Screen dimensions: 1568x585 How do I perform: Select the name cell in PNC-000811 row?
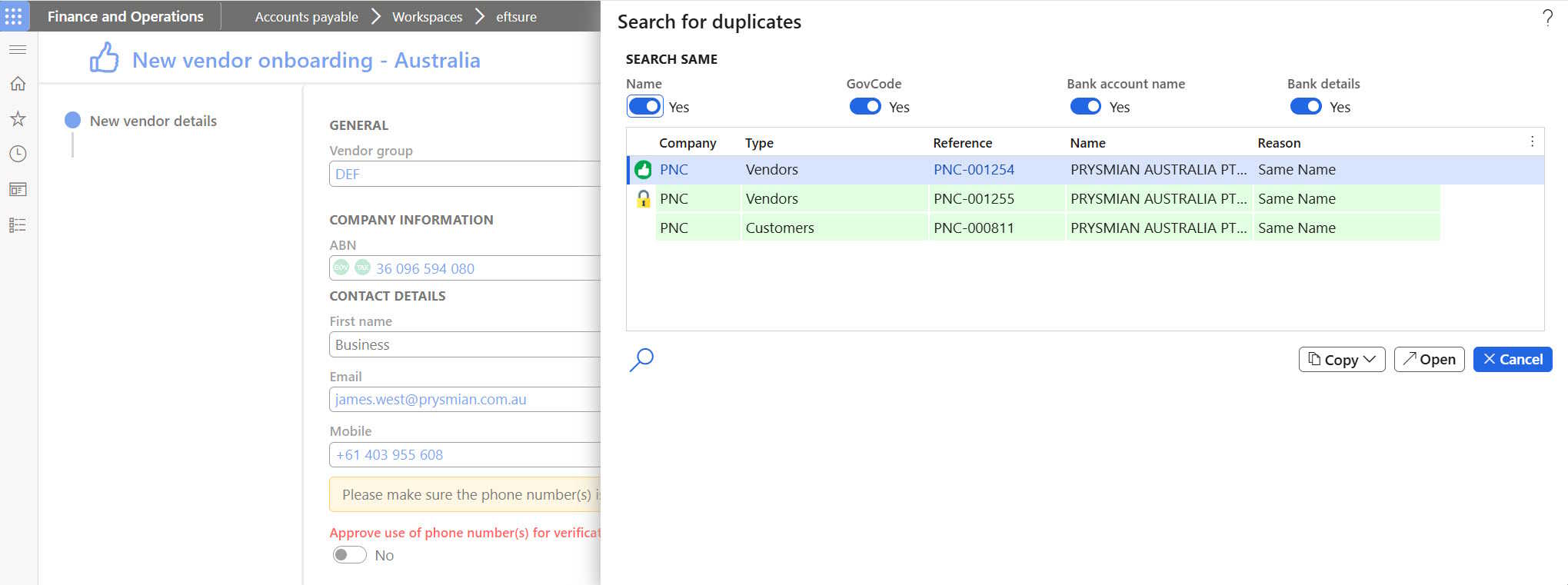(1159, 228)
